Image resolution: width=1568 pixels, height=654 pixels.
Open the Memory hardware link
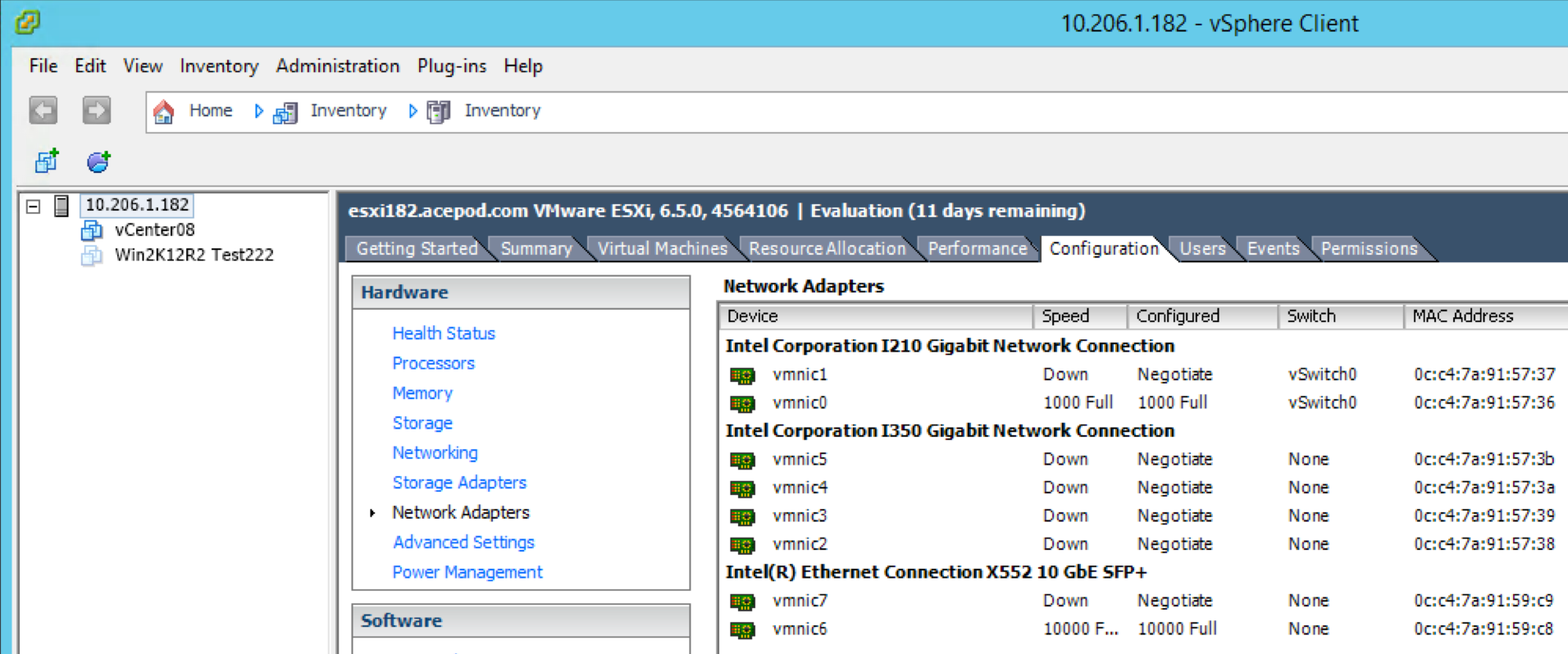[422, 393]
